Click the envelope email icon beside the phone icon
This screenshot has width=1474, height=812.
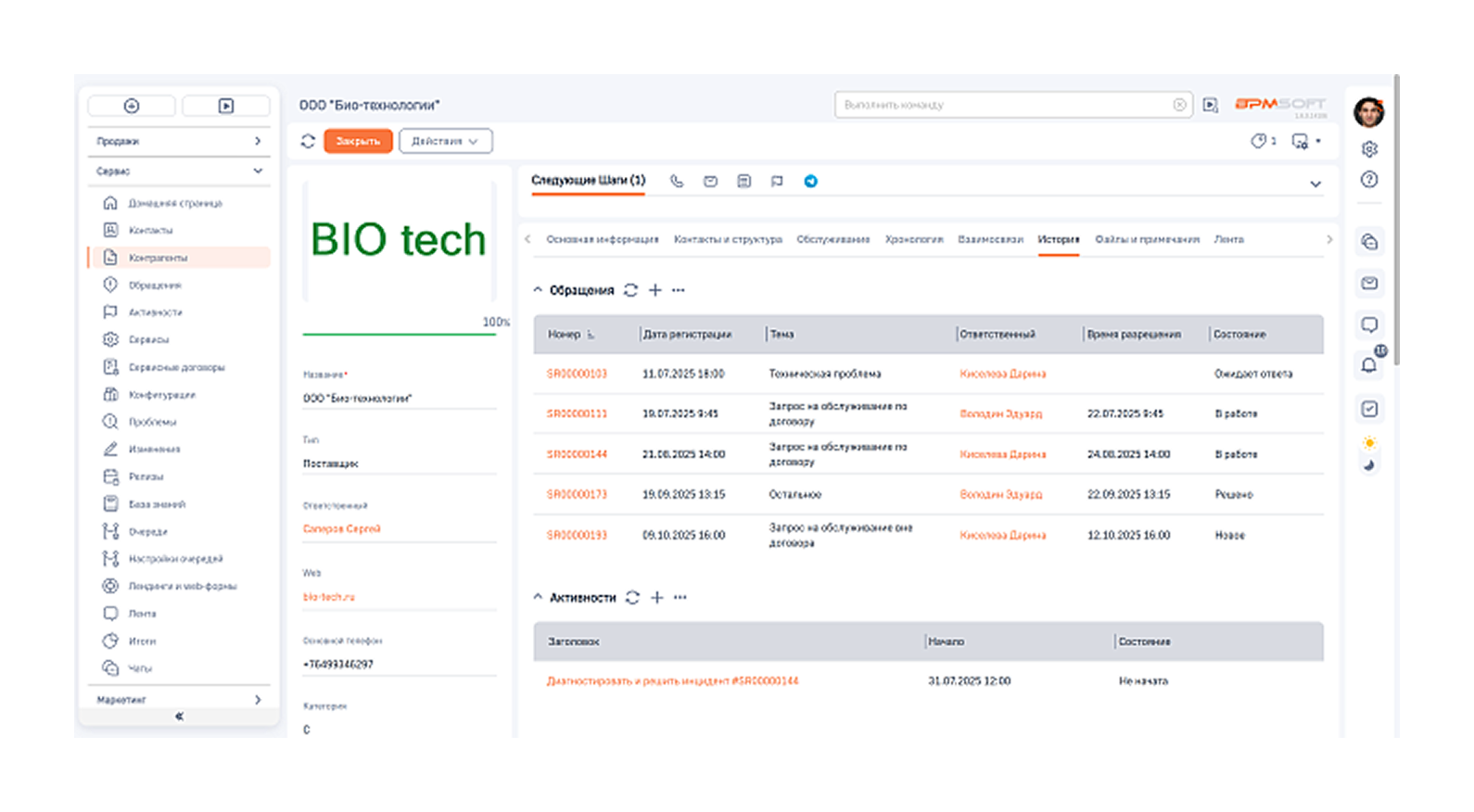(x=710, y=182)
